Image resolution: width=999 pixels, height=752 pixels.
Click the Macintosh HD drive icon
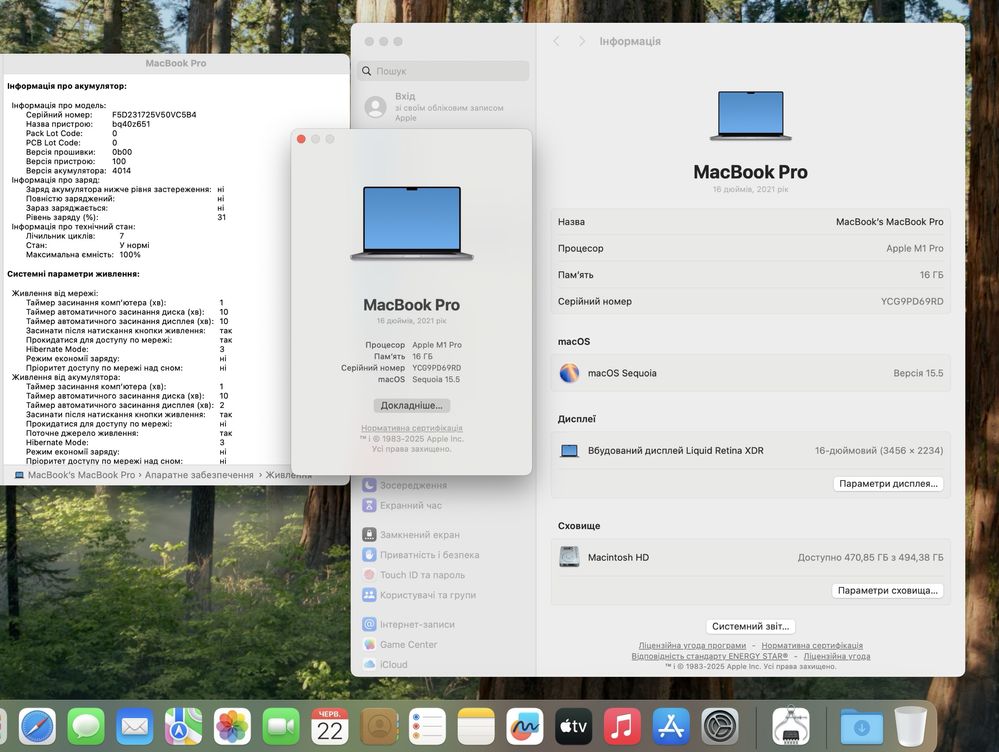(569, 557)
